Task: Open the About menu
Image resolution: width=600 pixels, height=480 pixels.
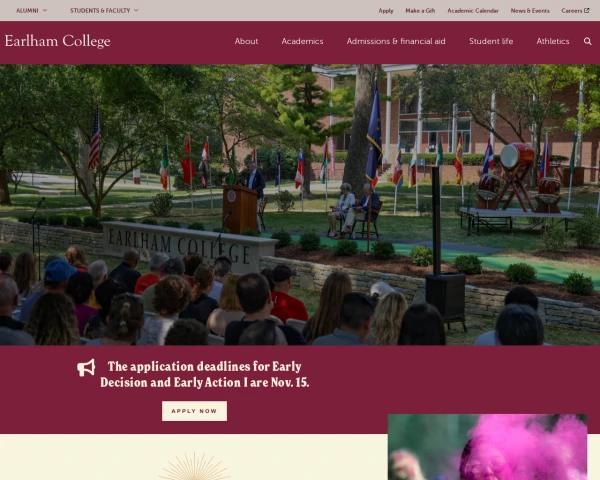Action: point(246,41)
